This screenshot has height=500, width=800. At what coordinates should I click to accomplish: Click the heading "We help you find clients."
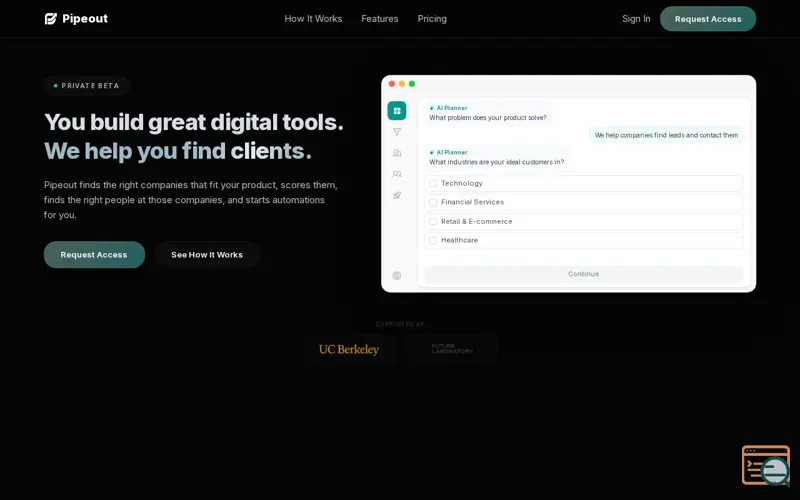(x=178, y=151)
